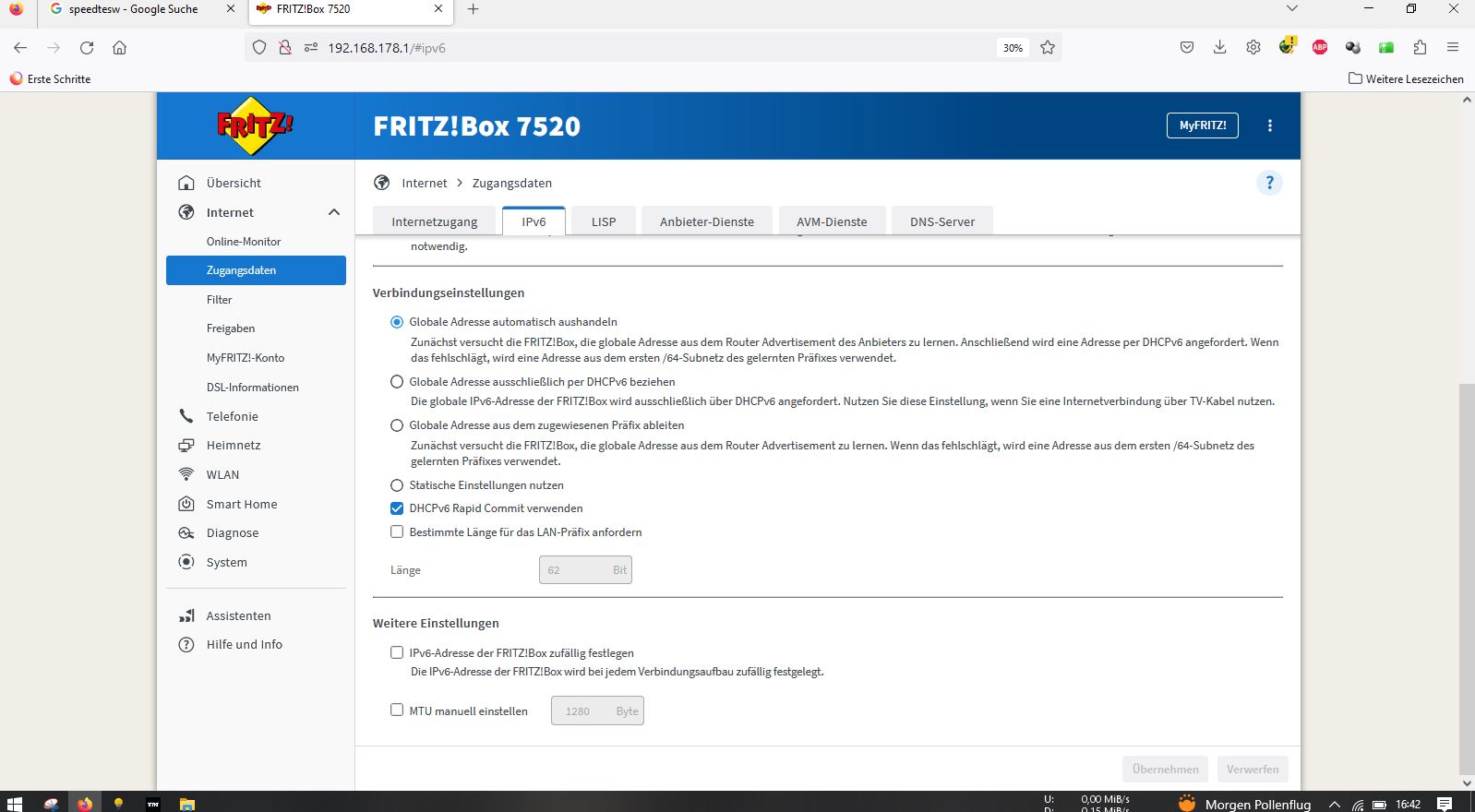
Task: Open the list all tabs dropdown arrow
Action: pyautogui.click(x=1292, y=9)
